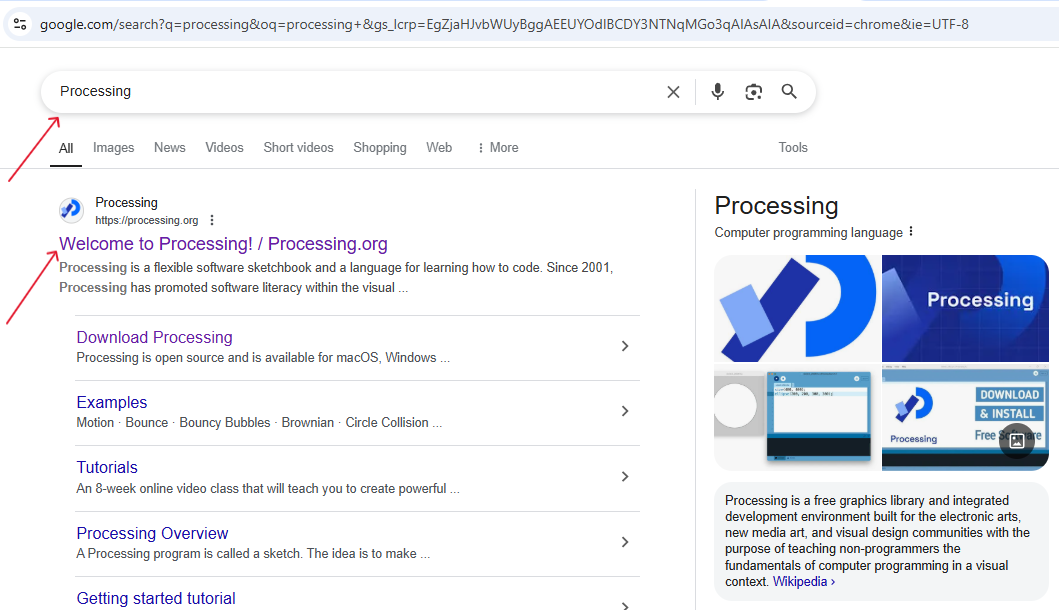Open the Processing Overview sitelink
The width and height of the screenshot is (1059, 610).
pyautogui.click(x=152, y=533)
